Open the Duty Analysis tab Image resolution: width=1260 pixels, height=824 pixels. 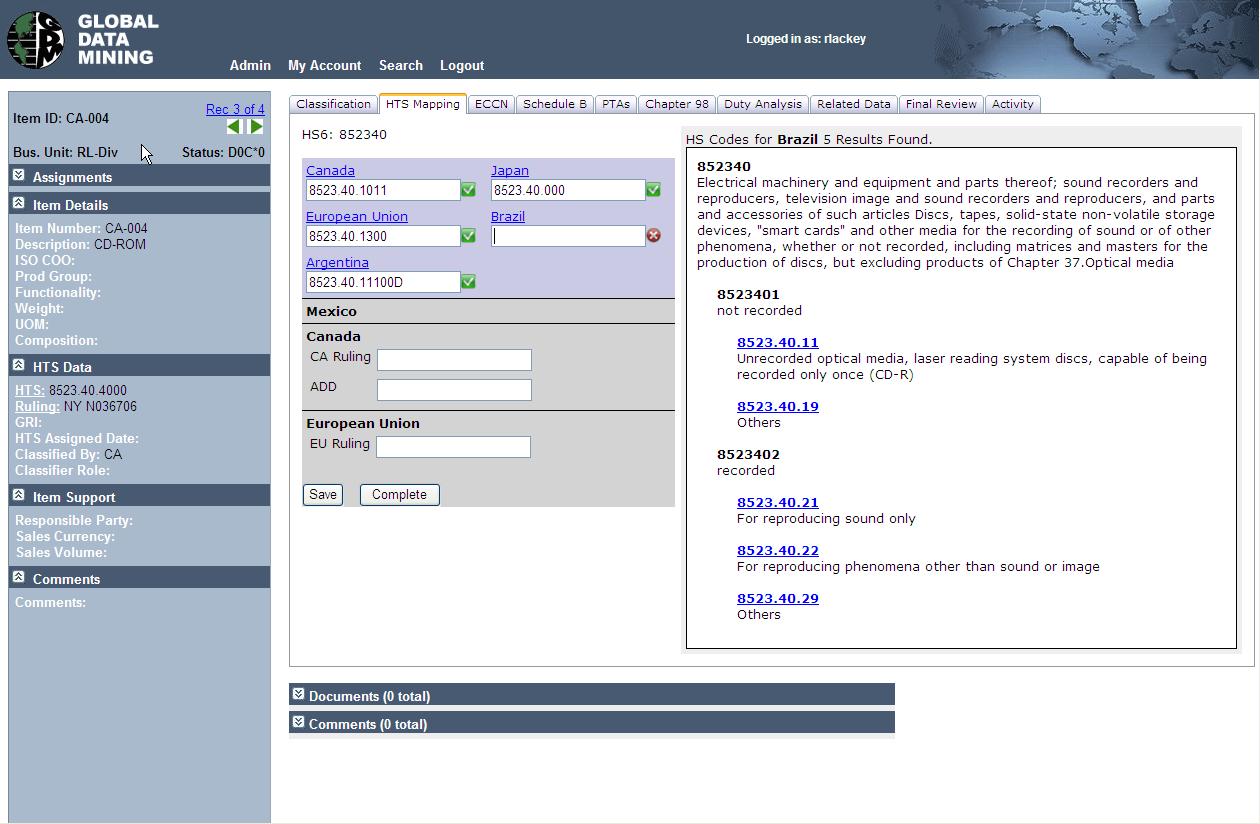pos(762,104)
